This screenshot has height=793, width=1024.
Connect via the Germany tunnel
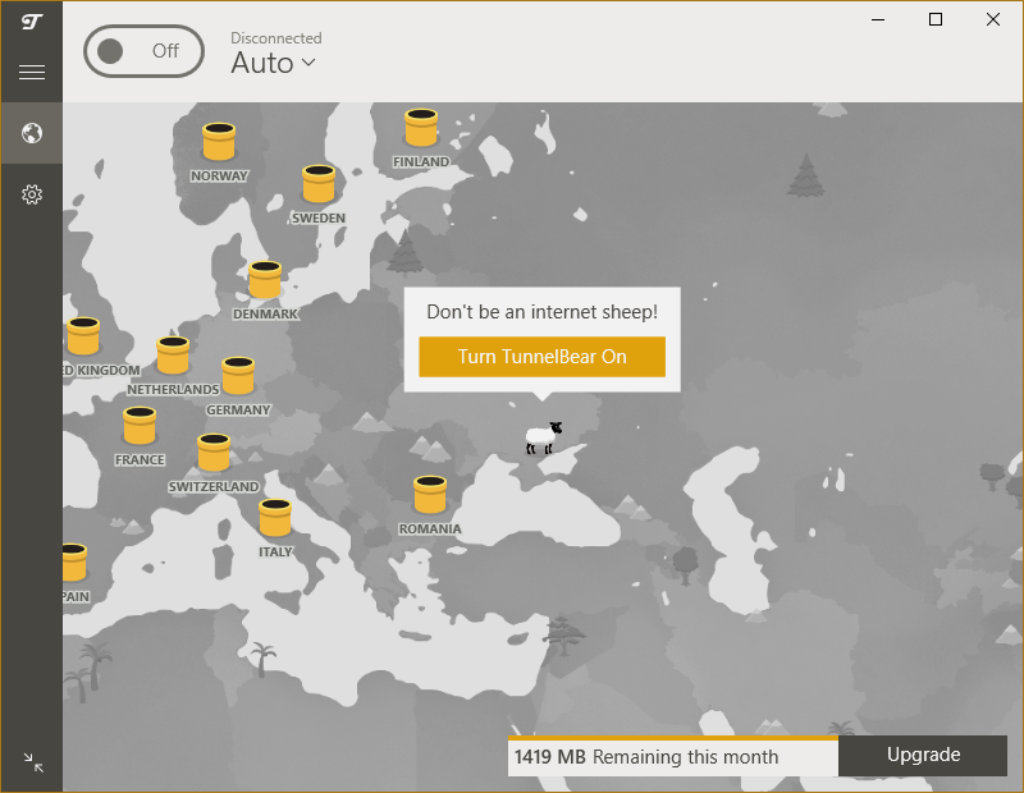click(238, 376)
